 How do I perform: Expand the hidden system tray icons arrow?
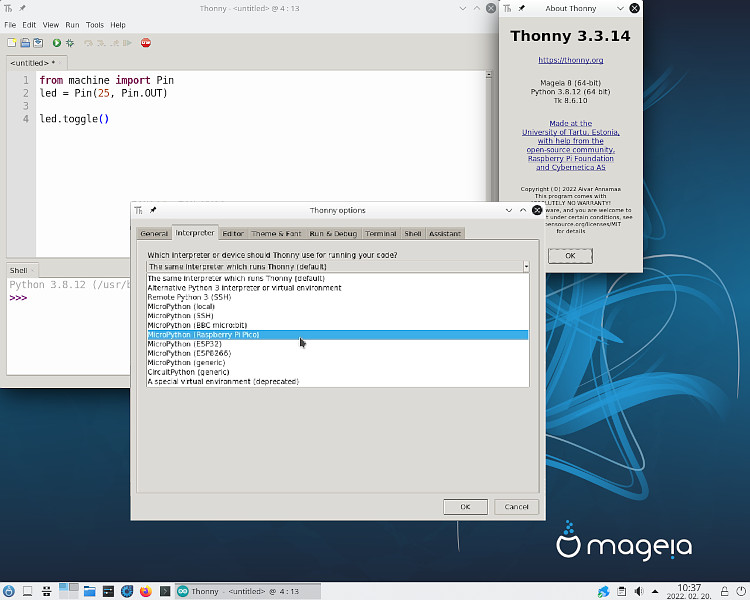pos(655,591)
